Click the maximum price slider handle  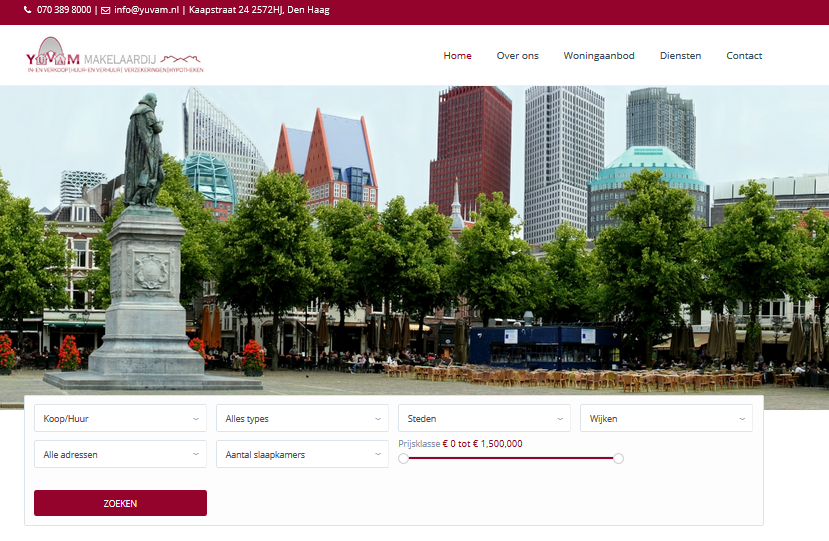tap(618, 458)
